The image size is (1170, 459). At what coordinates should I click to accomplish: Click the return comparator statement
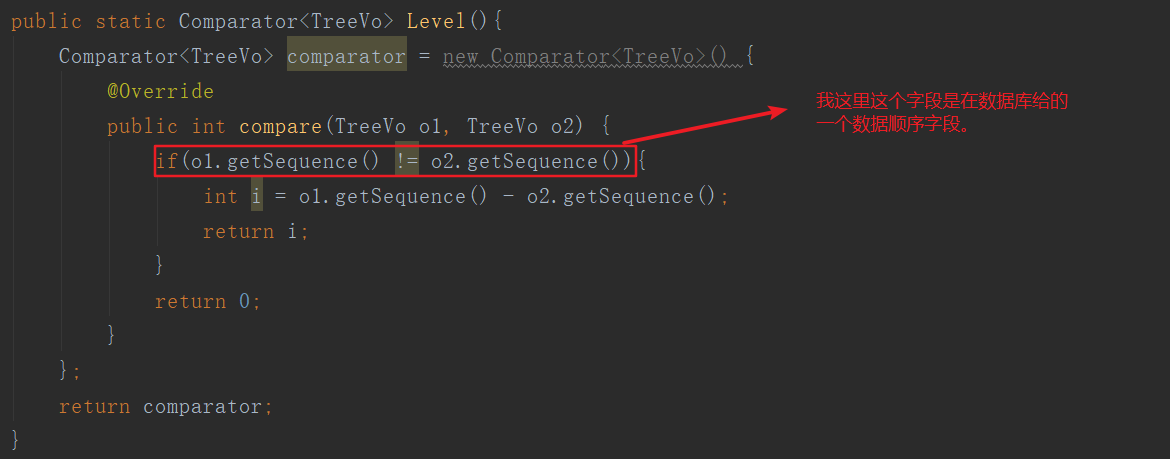(x=165, y=406)
